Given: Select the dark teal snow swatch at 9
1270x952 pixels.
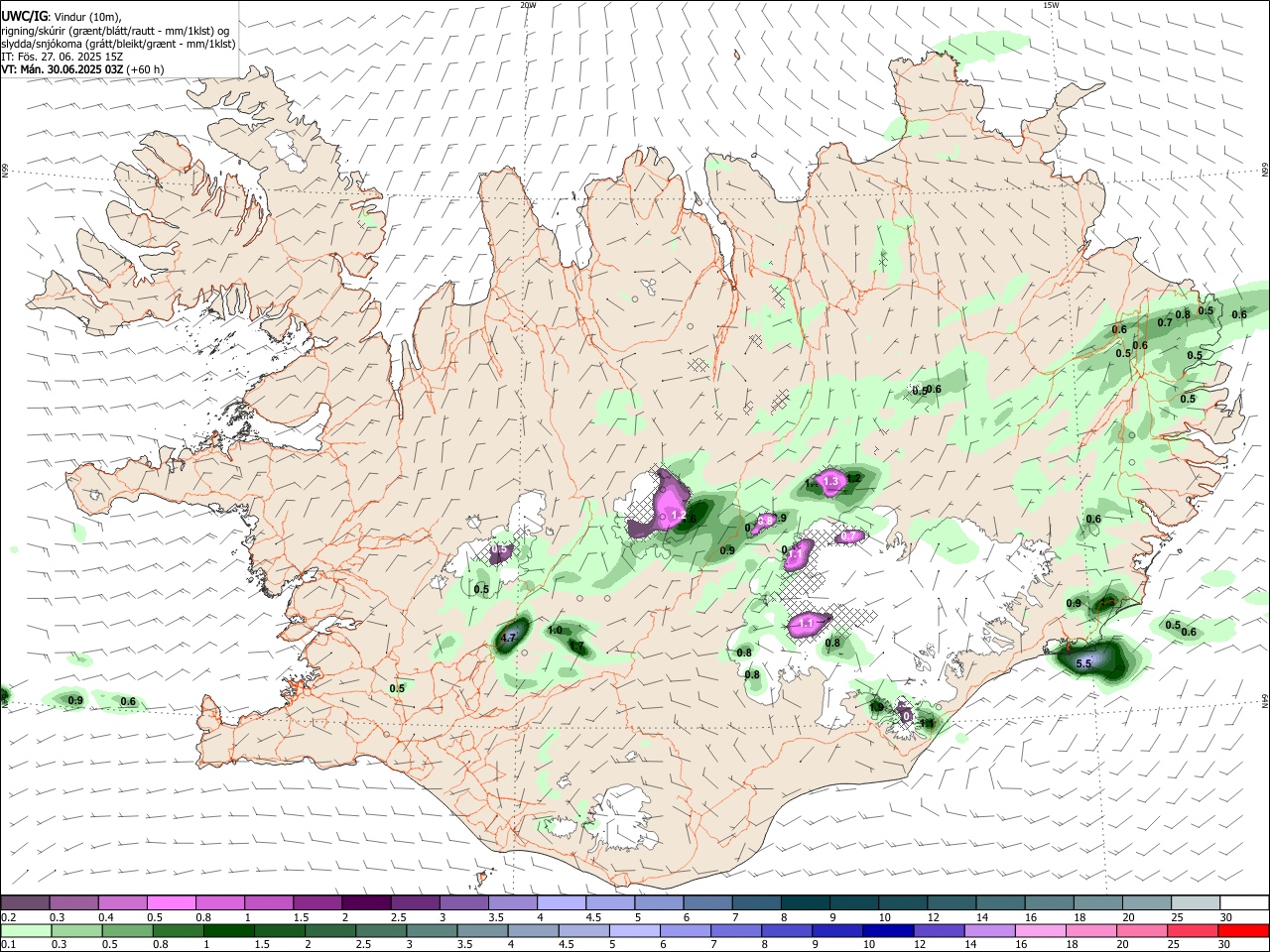Looking at the screenshot, I should coord(854,902).
